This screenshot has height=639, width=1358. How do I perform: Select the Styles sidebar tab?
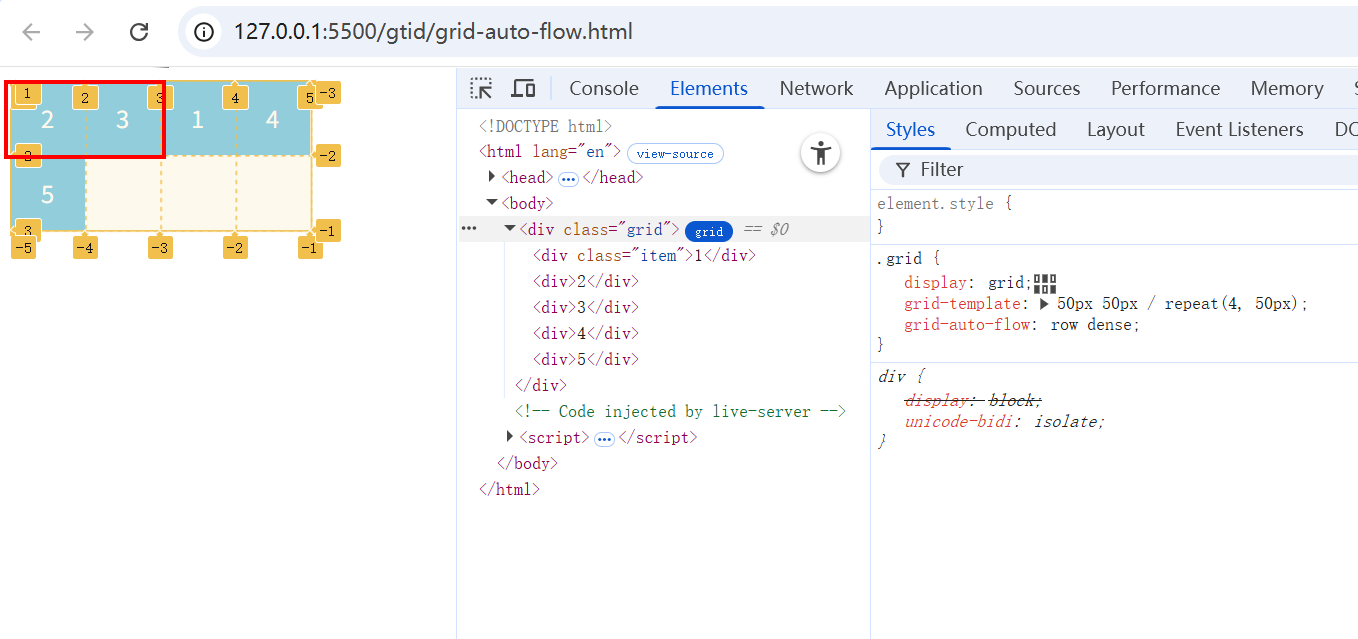pos(910,129)
